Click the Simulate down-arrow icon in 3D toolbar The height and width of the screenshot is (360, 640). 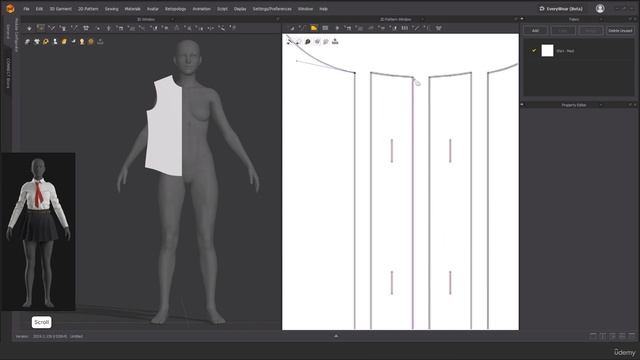pos(29,28)
